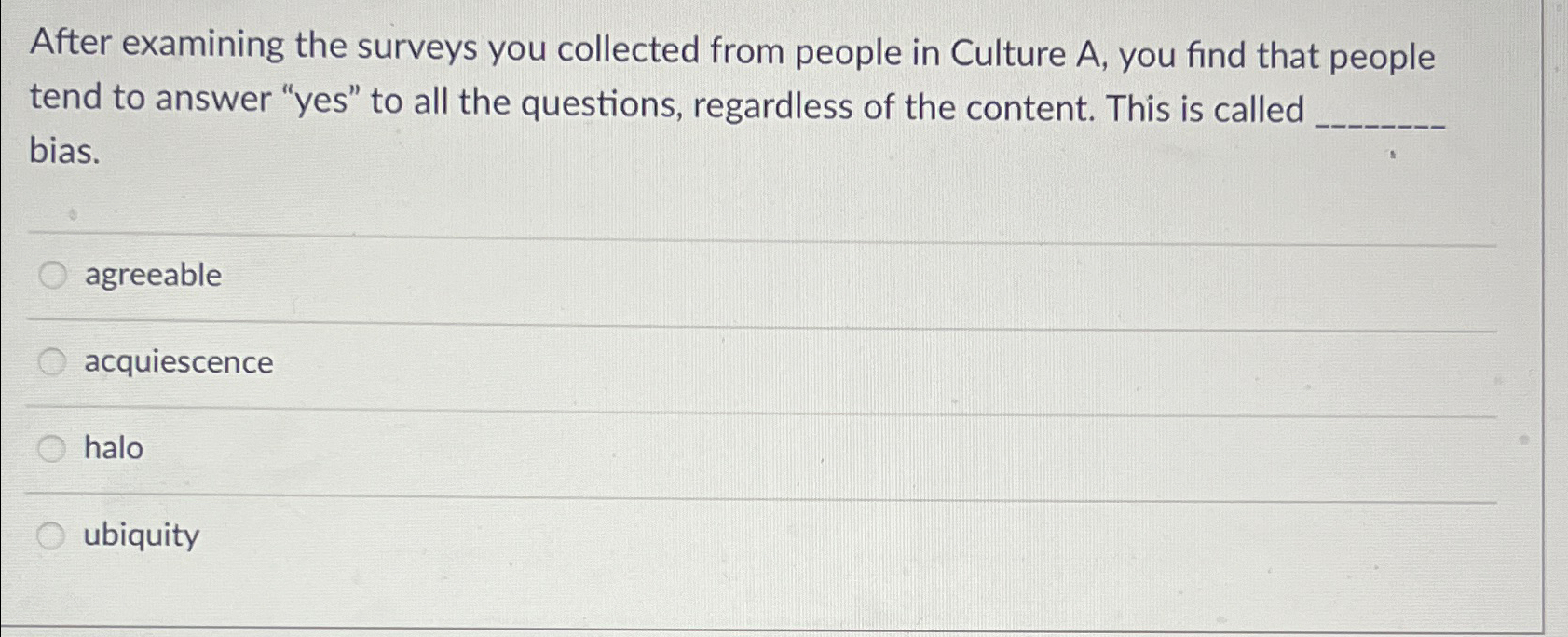1568x637 pixels.
Task: Click the 'agreeable' option label text
Action: click(x=152, y=274)
